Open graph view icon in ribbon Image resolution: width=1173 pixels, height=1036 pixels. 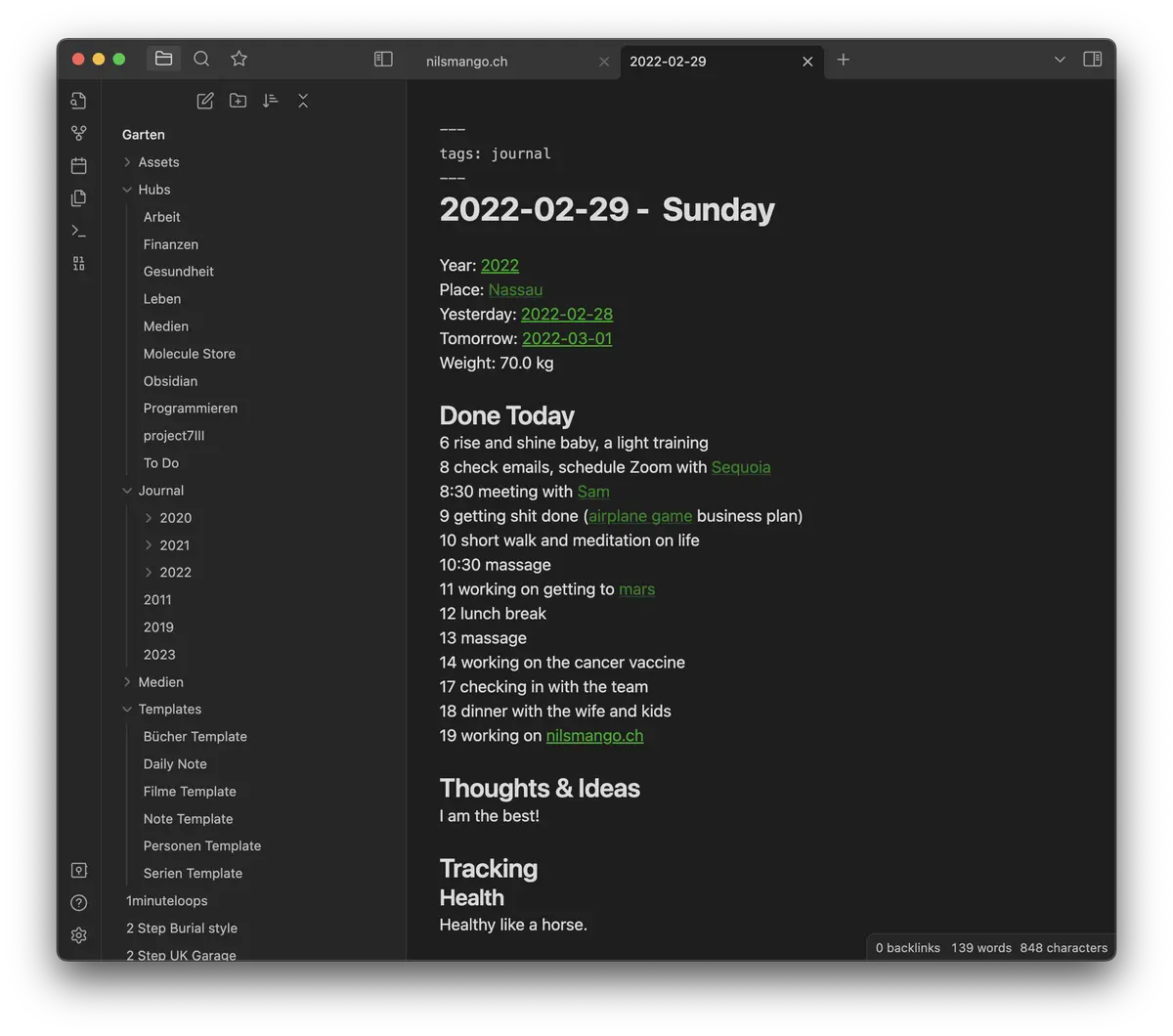[x=79, y=133]
